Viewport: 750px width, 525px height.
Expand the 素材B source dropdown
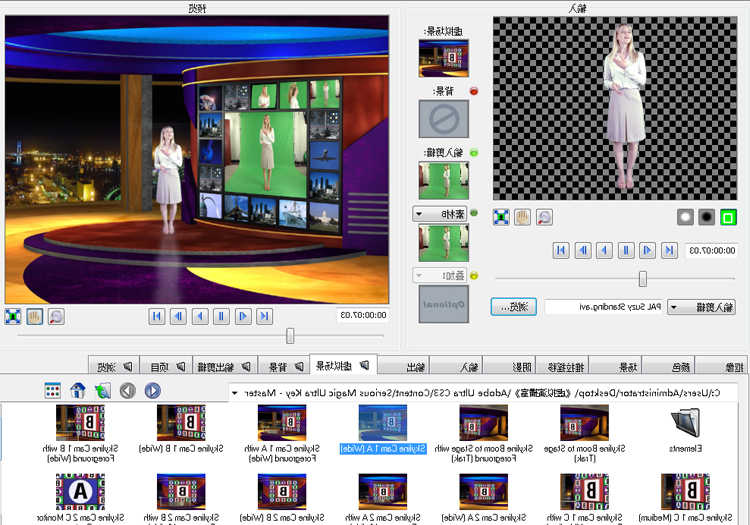439,214
